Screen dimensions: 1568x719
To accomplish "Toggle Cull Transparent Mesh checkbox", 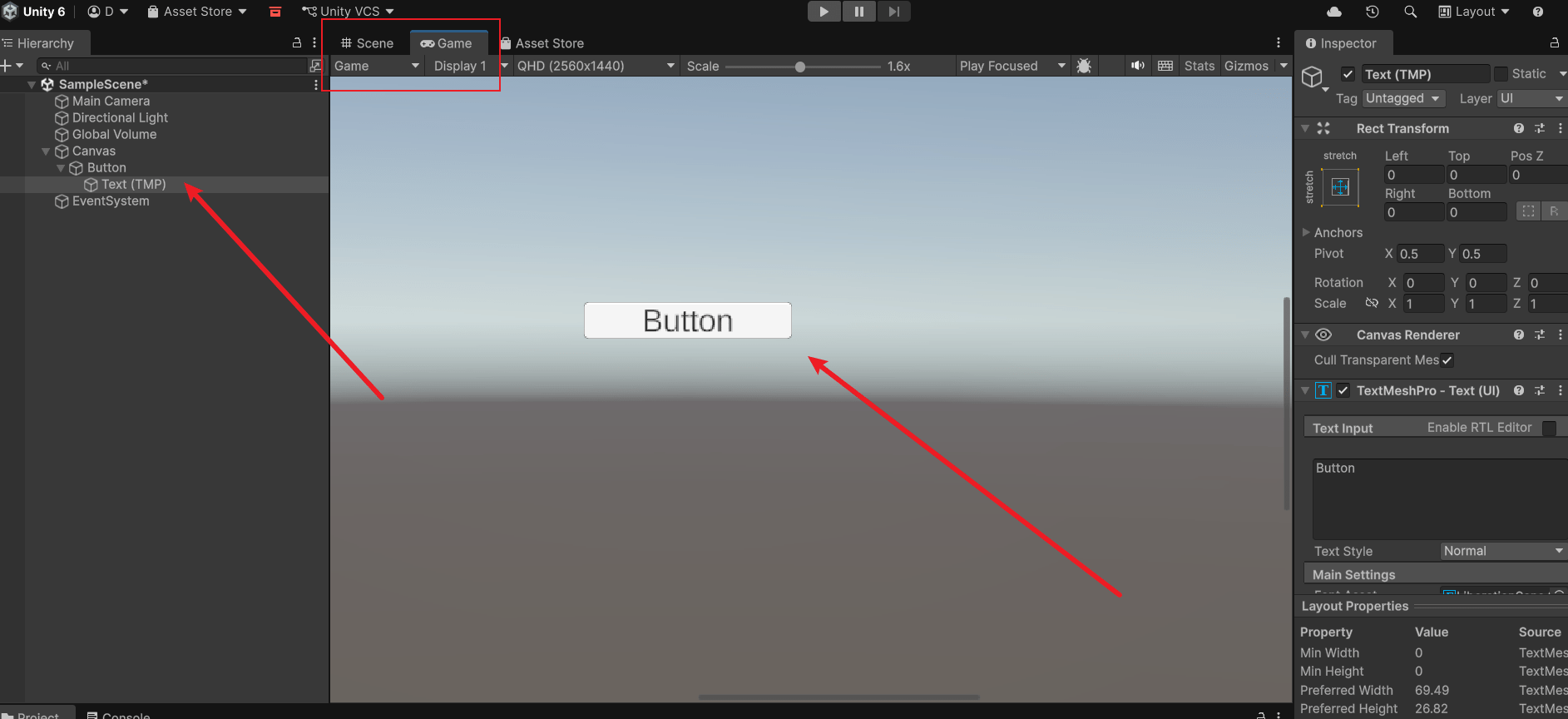I will coord(1447,360).
